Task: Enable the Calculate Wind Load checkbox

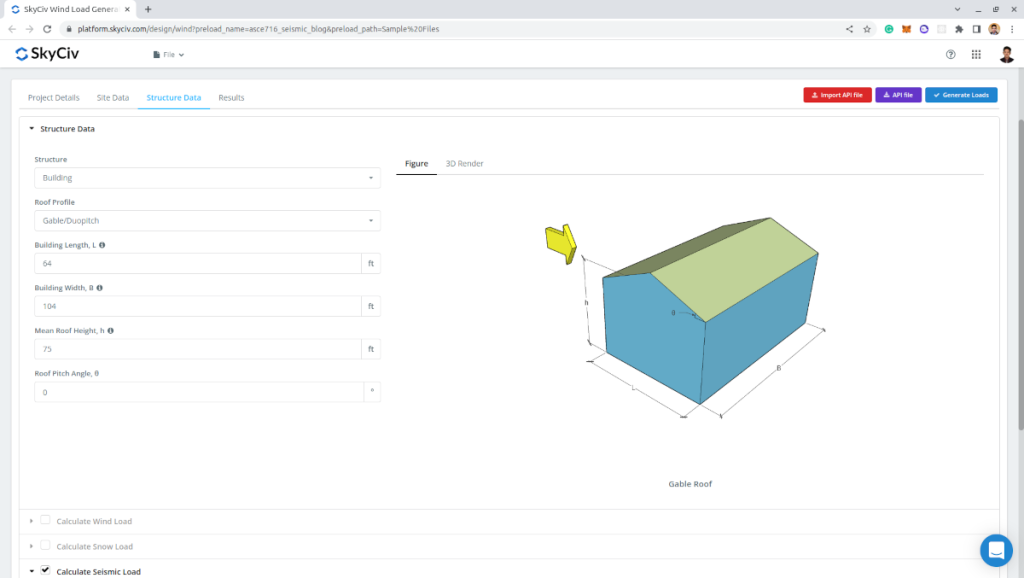Action: [x=45, y=520]
